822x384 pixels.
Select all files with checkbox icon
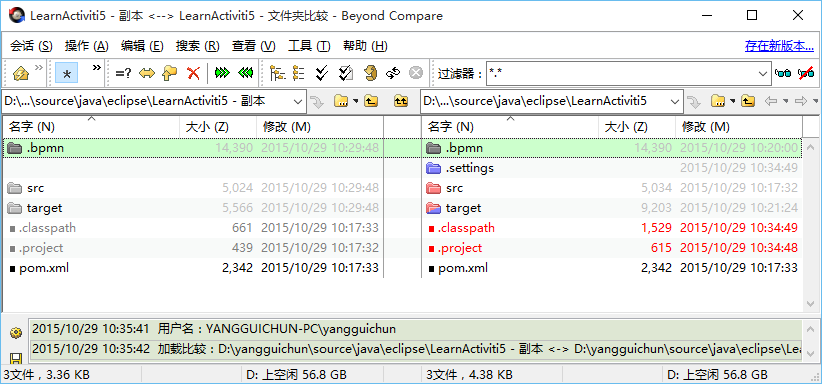[345, 73]
